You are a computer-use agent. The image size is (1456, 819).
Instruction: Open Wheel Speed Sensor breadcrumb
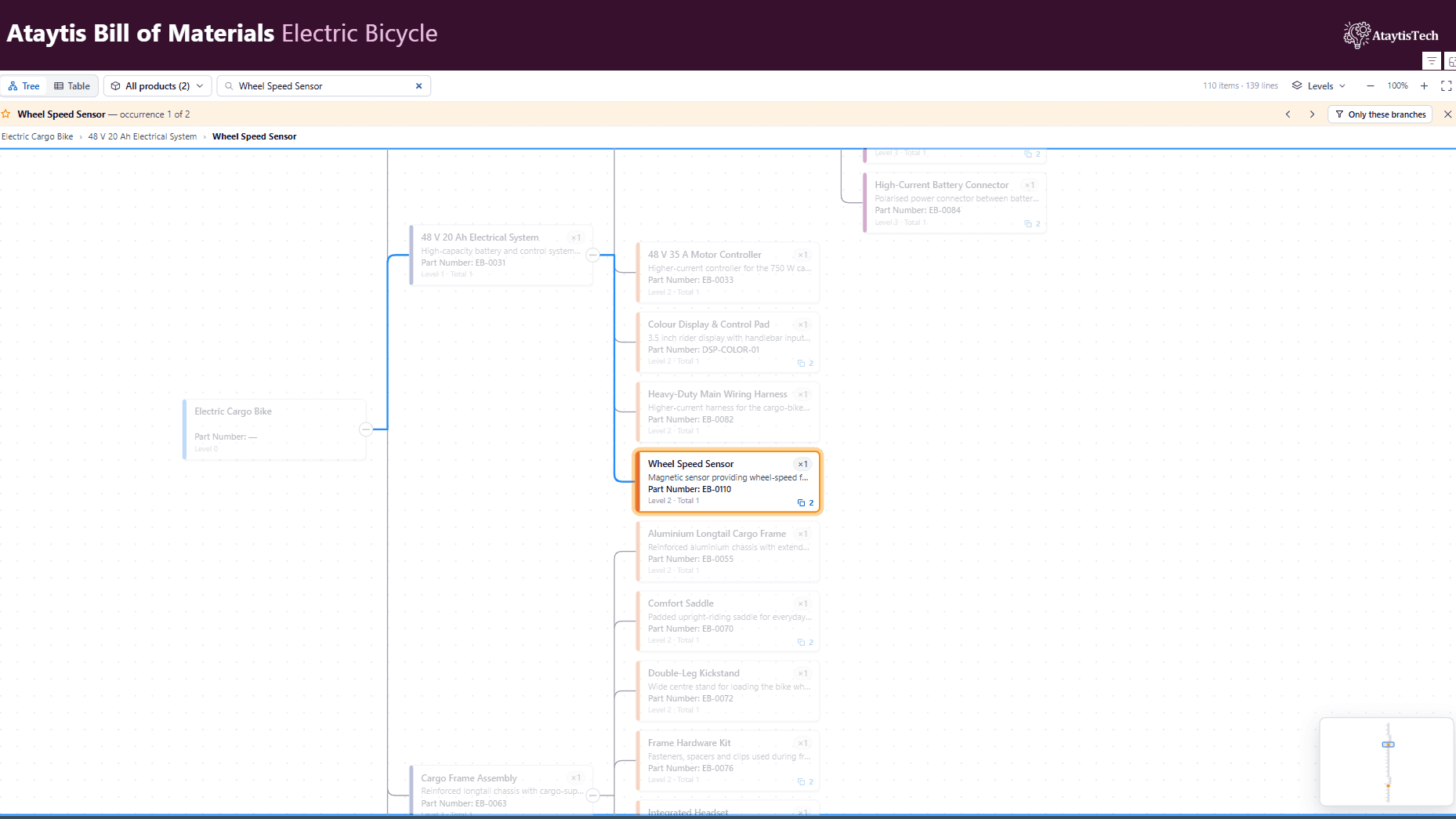point(255,136)
